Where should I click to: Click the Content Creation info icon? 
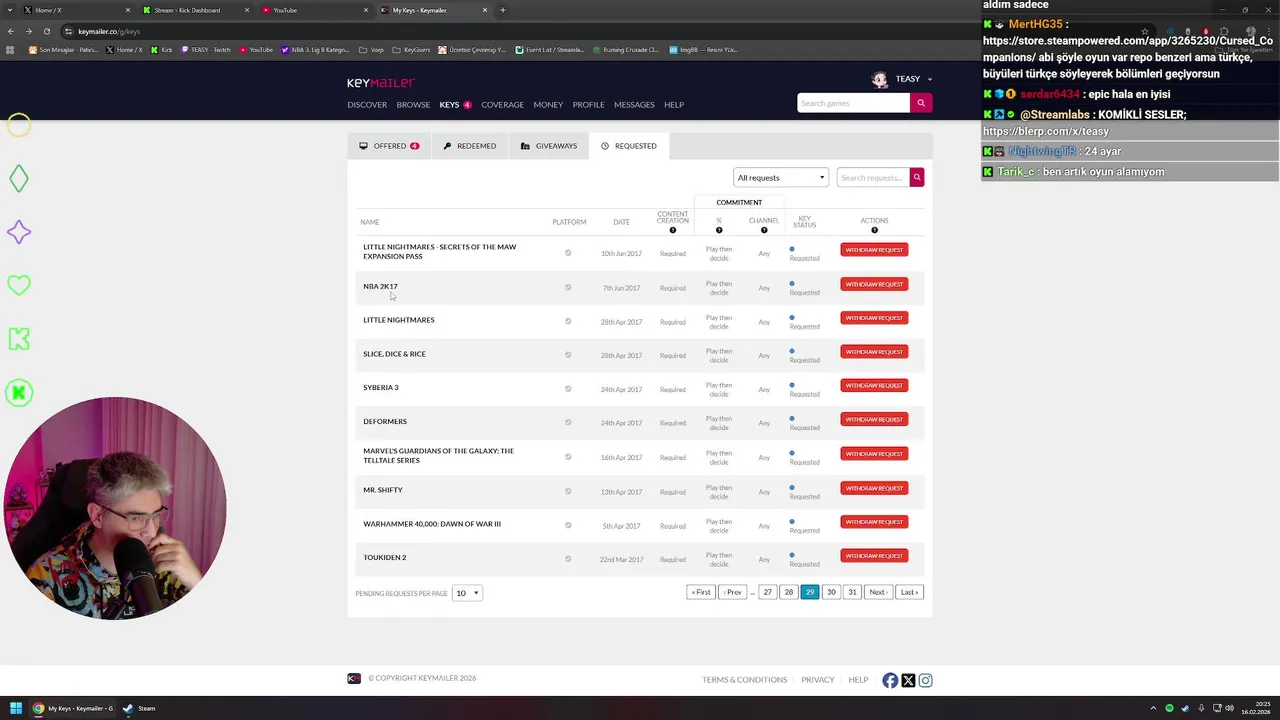pyautogui.click(x=673, y=230)
